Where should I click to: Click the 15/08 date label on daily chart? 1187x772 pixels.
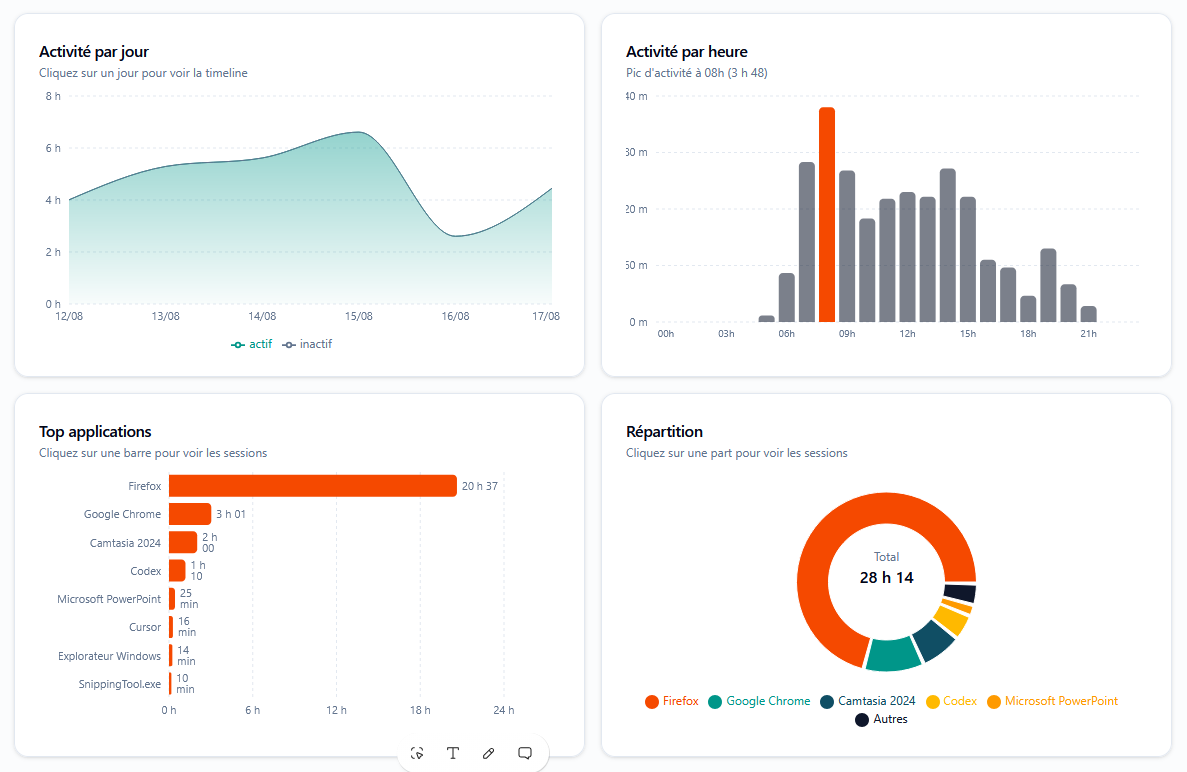(x=359, y=316)
